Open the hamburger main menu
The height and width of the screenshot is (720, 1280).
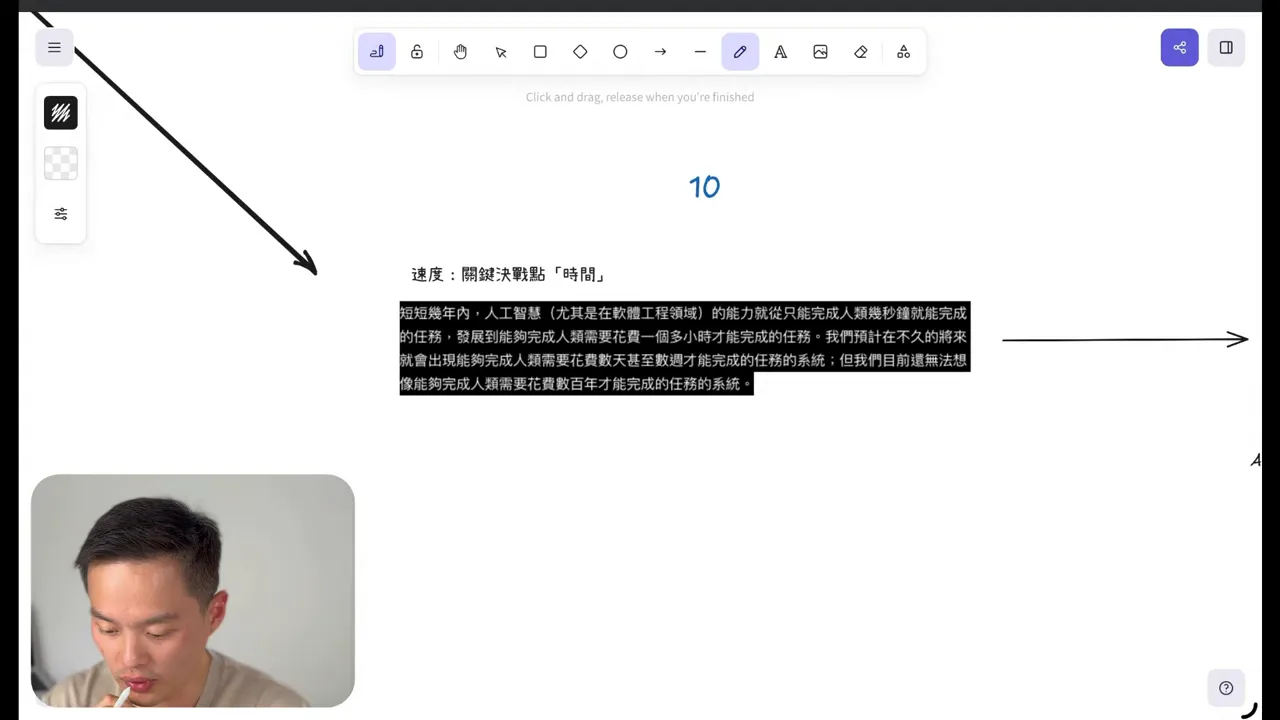[x=54, y=47]
